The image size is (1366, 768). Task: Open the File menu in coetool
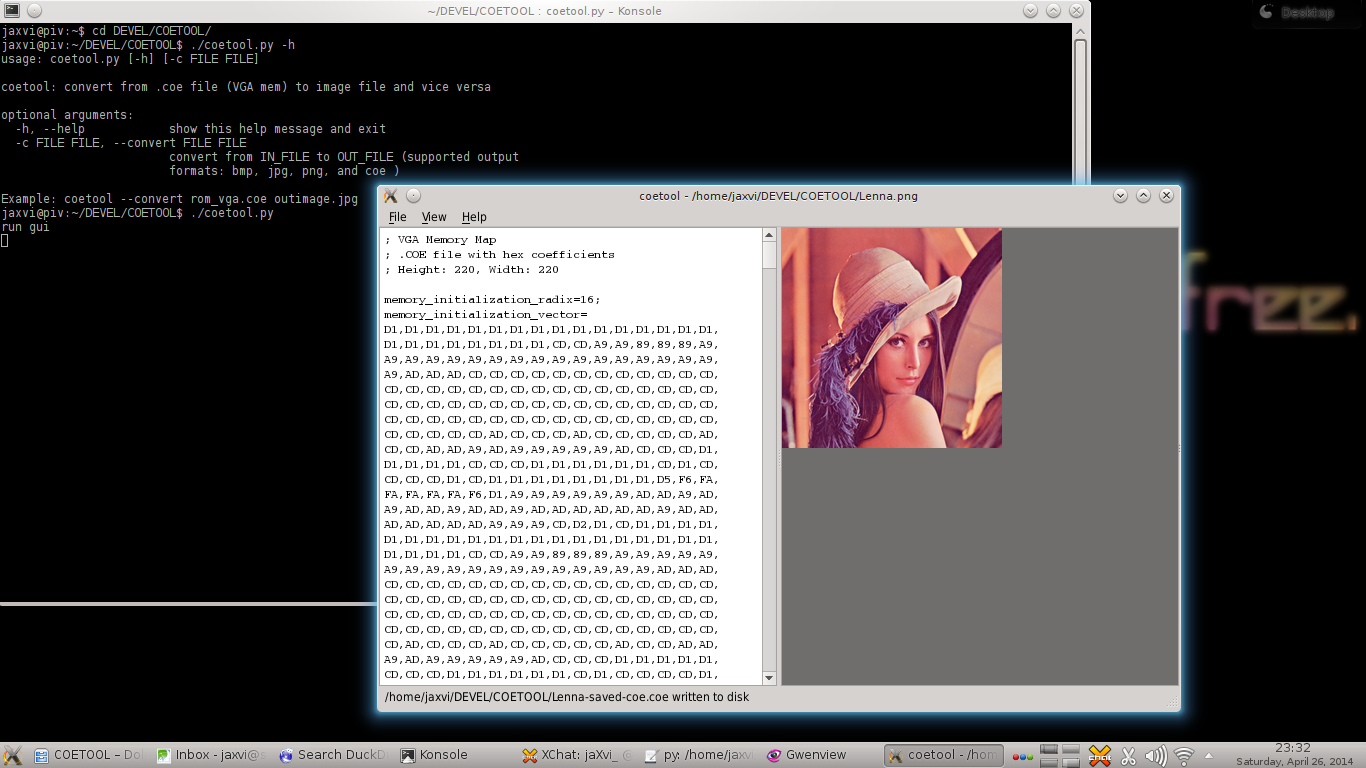397,217
